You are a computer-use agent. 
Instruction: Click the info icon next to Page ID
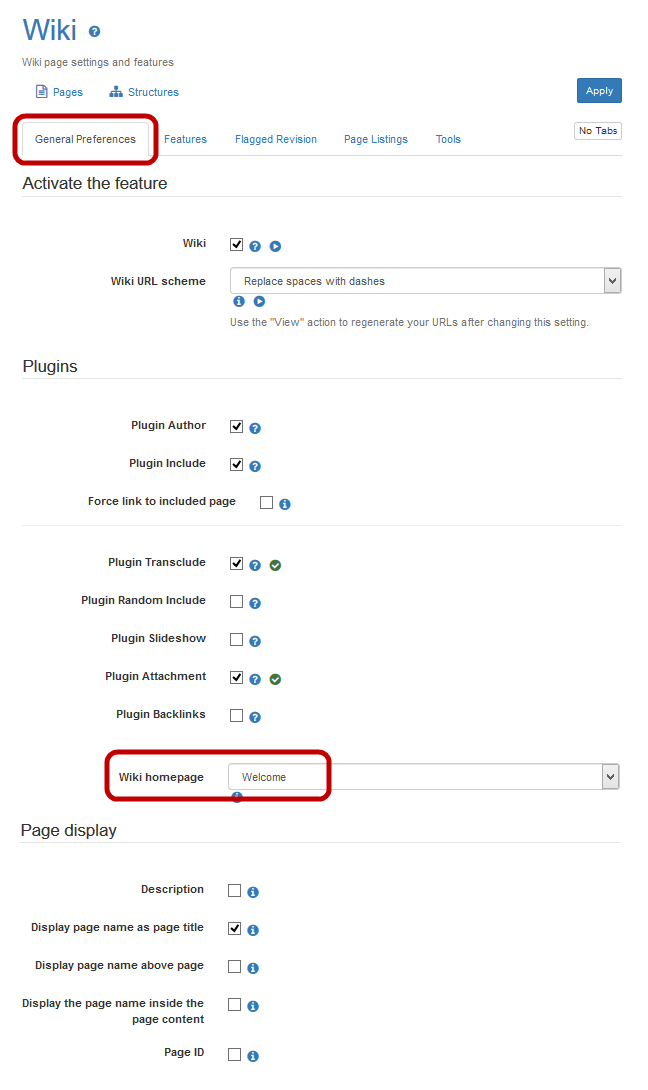pos(253,1056)
